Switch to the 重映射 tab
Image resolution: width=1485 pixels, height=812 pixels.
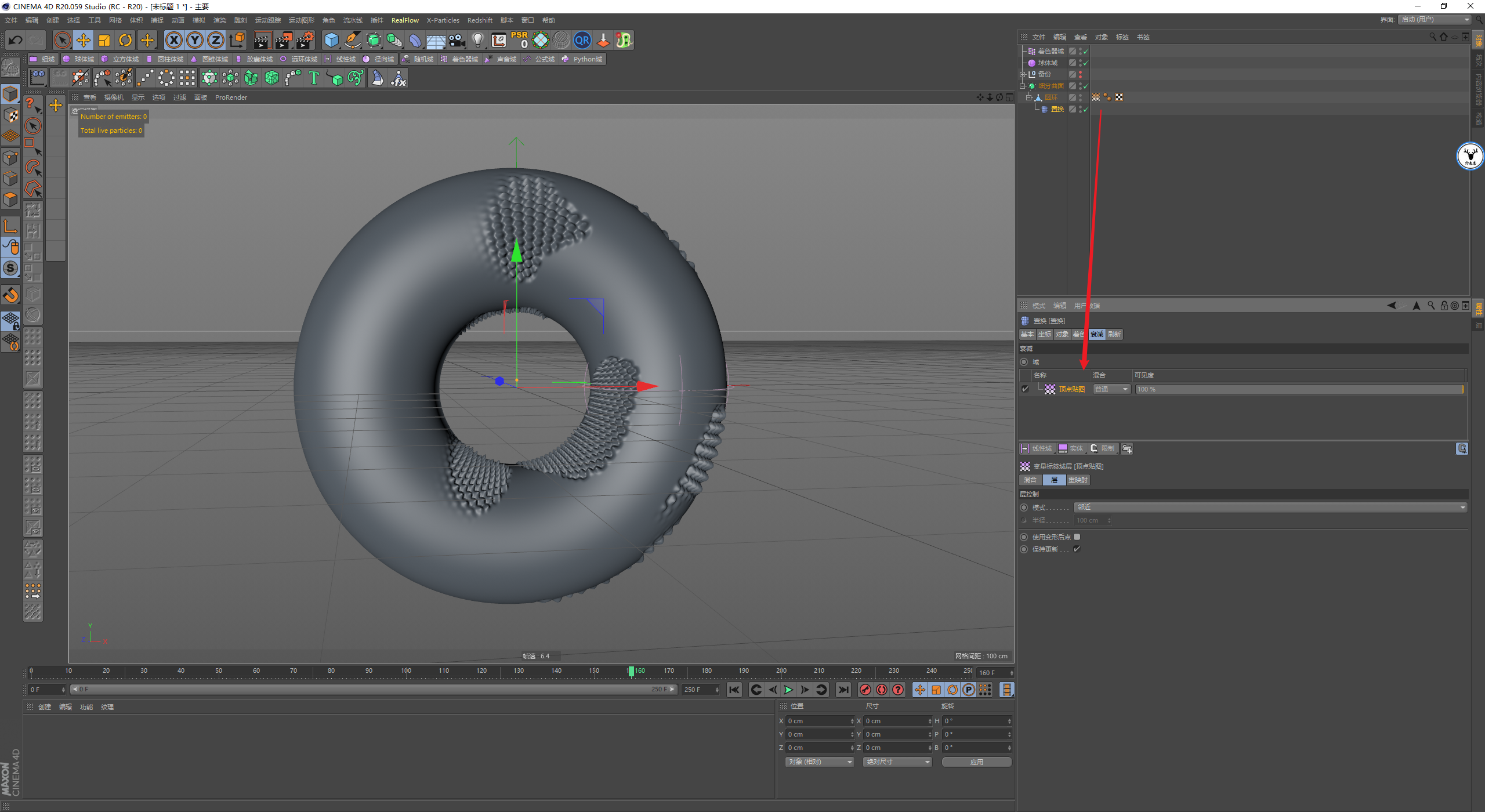1078,480
